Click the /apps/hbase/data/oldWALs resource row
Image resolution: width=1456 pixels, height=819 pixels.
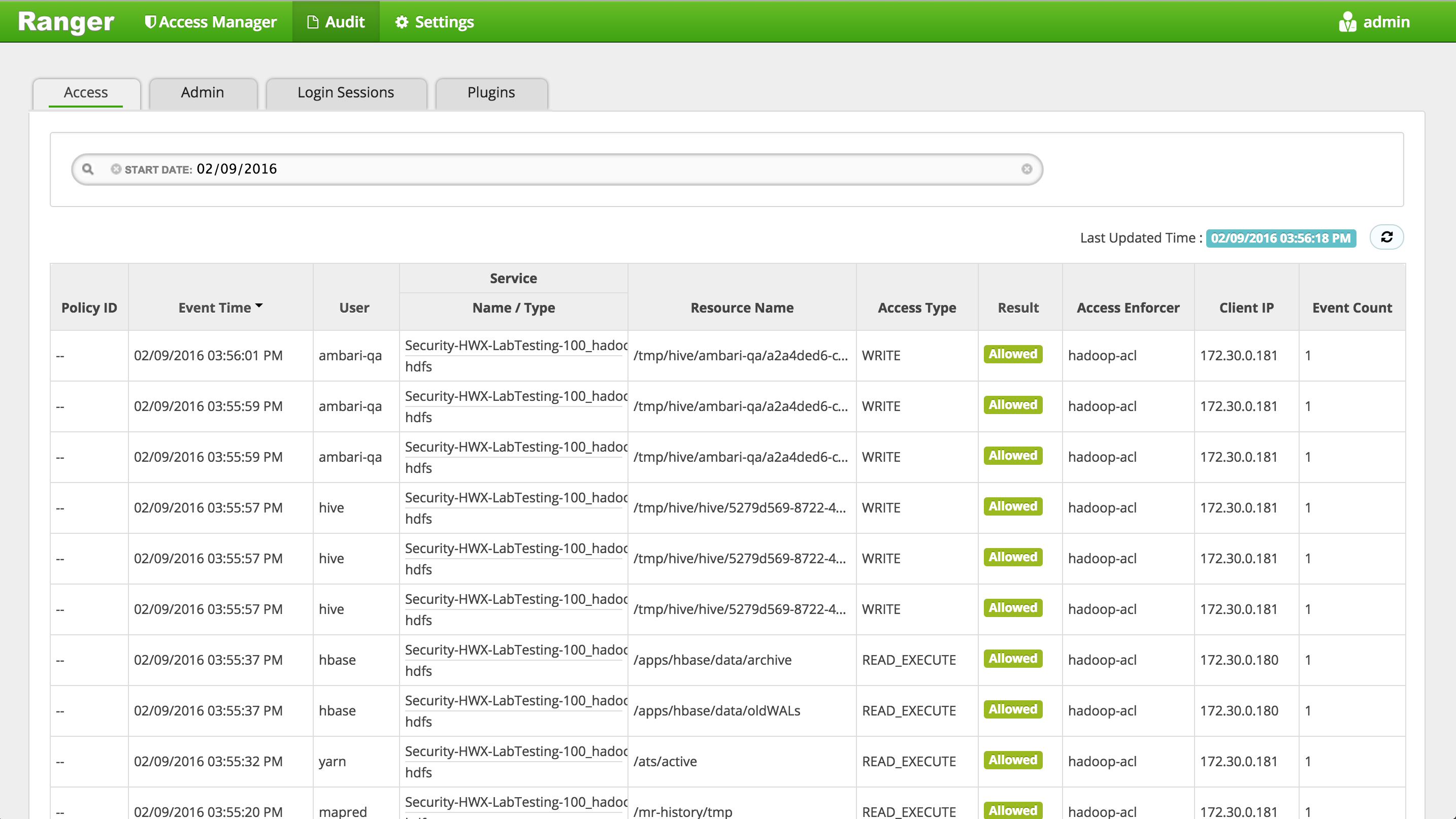[716, 710]
